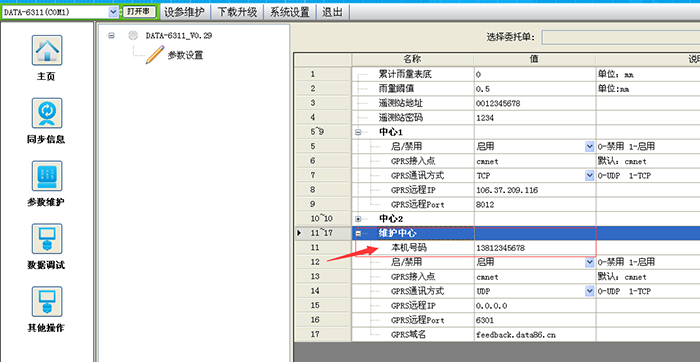Image resolution: width=700 pixels, height=362 pixels.
Task: Select row header 10~10
Action: (323, 219)
